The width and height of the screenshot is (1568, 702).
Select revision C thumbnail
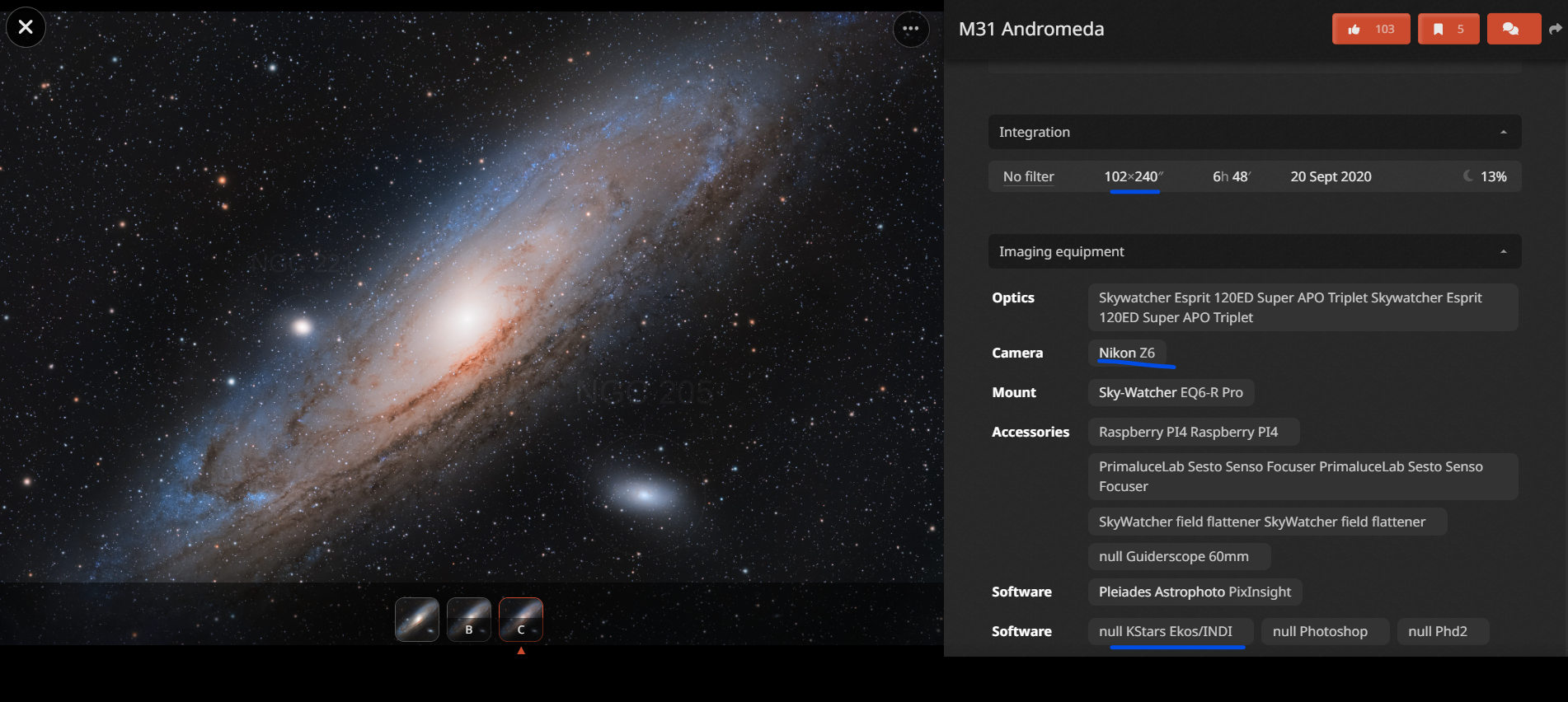521,620
